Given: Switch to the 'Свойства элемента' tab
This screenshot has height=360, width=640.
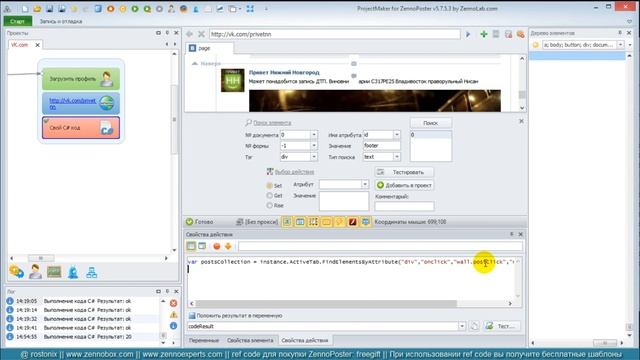Looking at the screenshot, I should (250, 340).
